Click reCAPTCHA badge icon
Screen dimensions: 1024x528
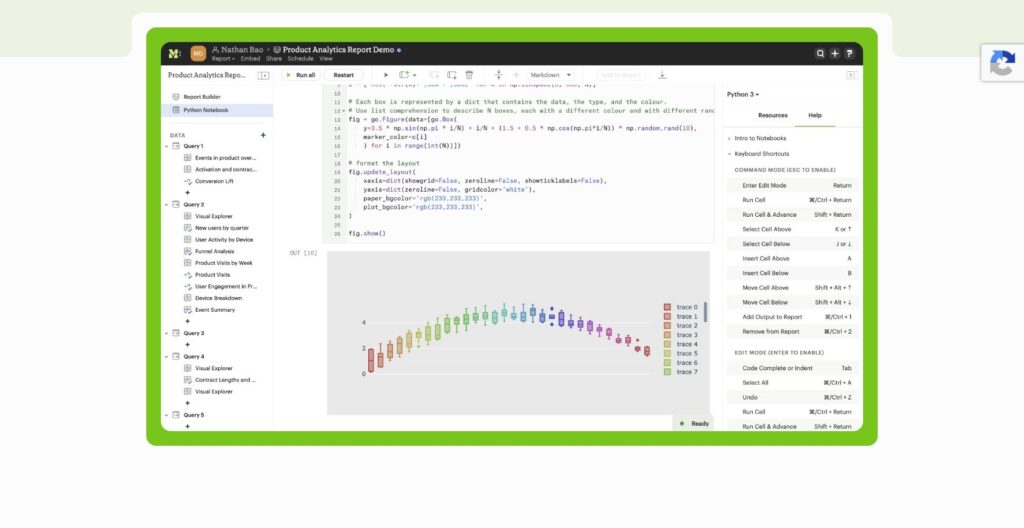[x=1002, y=63]
